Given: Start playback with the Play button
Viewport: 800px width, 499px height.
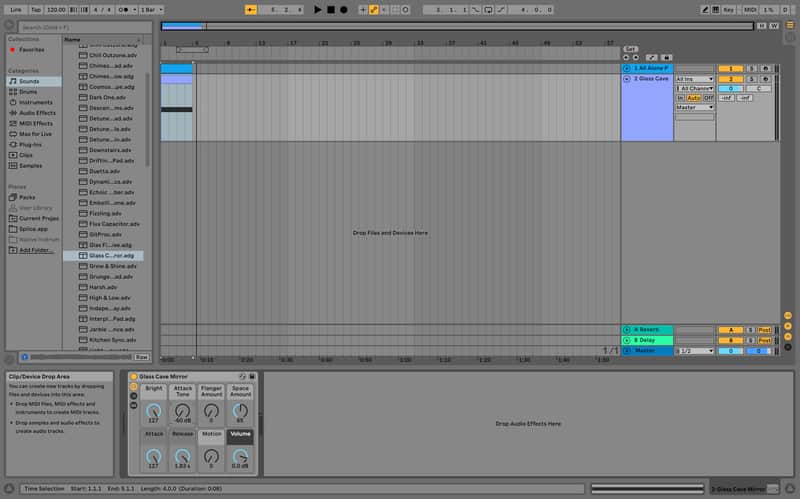Looking at the screenshot, I should point(318,10).
